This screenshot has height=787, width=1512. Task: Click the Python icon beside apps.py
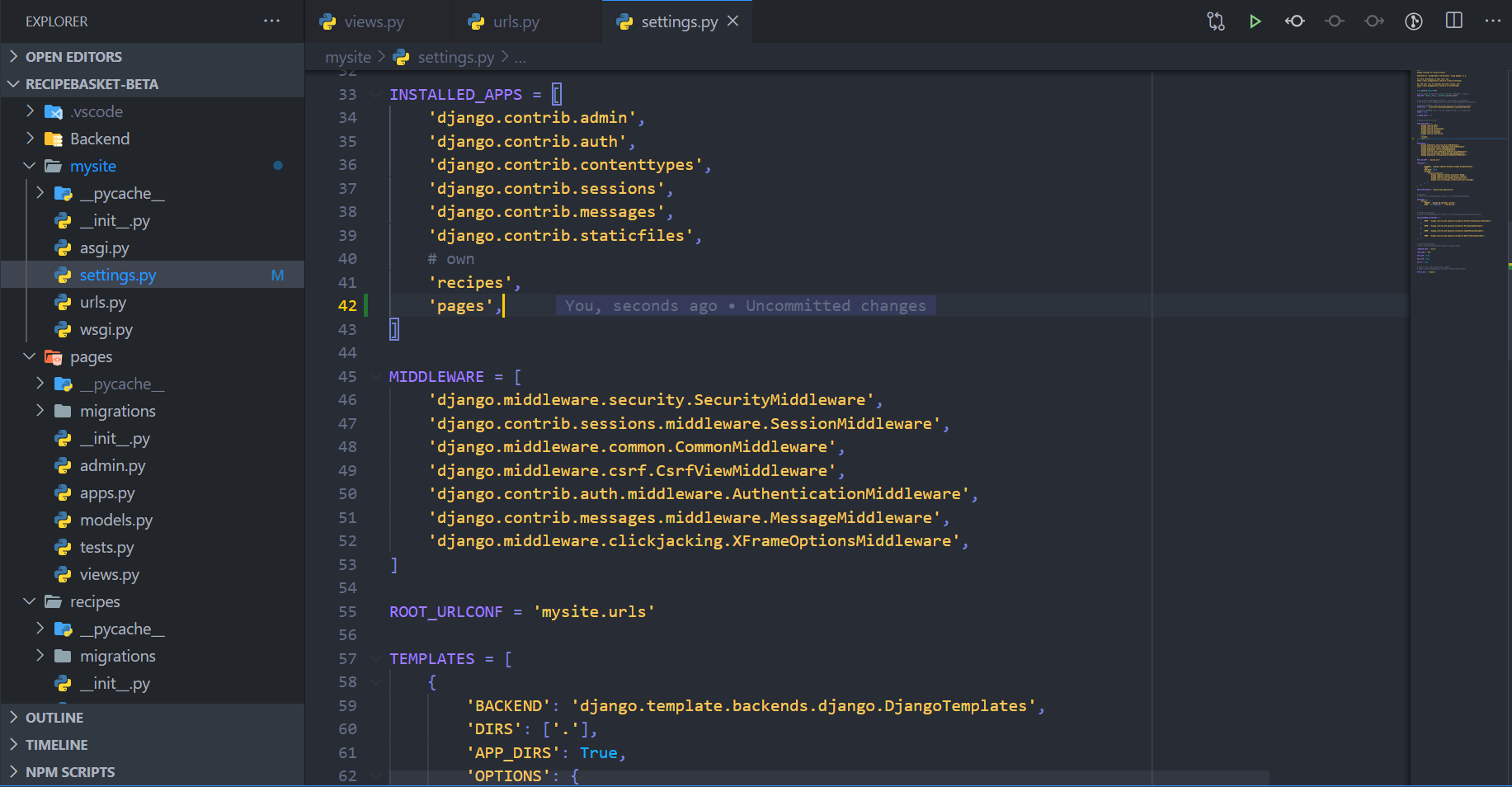click(64, 492)
